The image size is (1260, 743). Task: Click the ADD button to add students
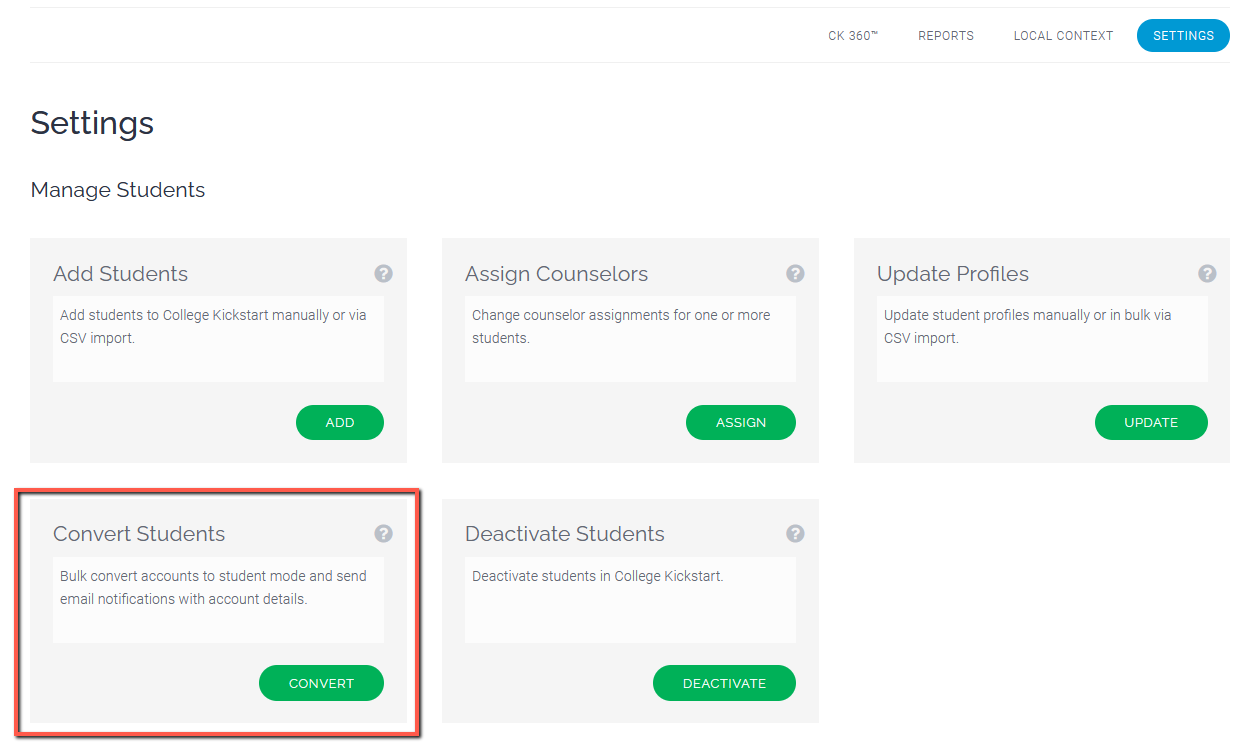(339, 422)
